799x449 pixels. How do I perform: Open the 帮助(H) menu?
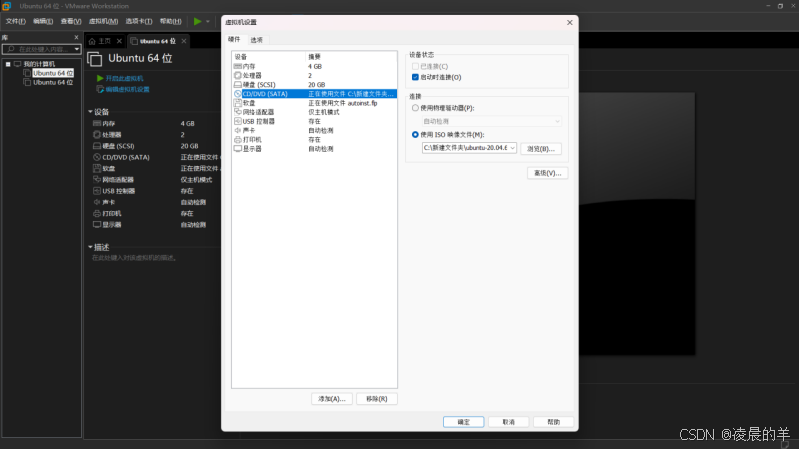(171, 21)
